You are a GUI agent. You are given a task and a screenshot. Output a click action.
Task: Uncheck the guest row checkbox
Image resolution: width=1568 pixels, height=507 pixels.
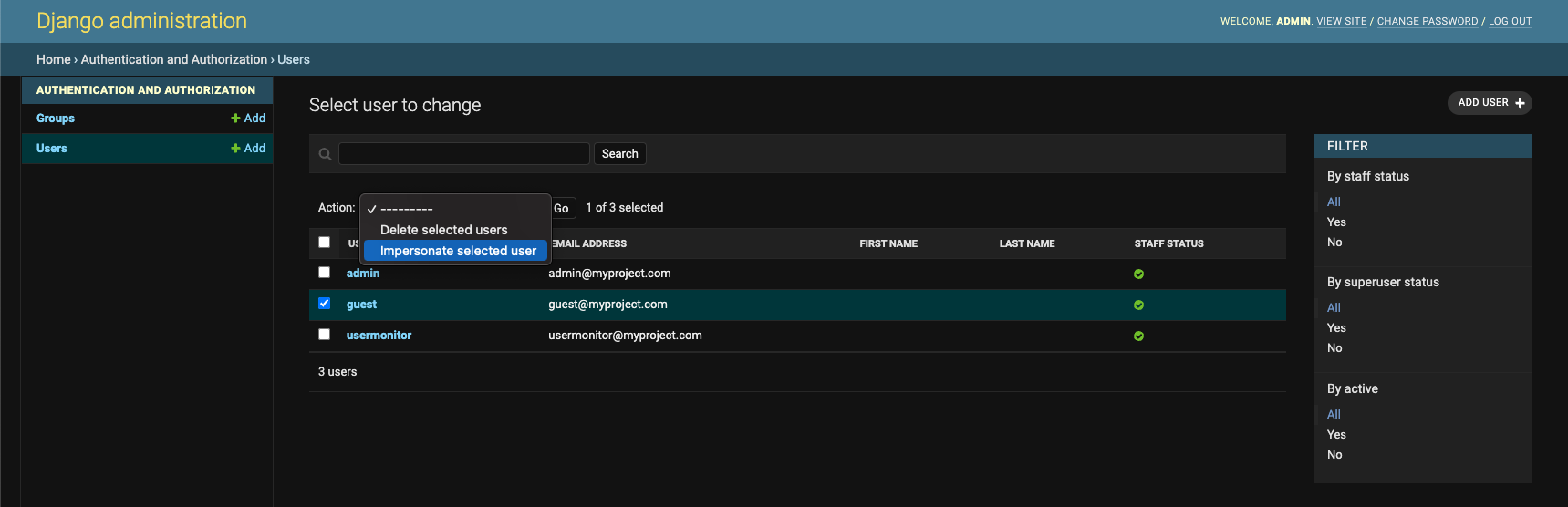click(x=324, y=304)
